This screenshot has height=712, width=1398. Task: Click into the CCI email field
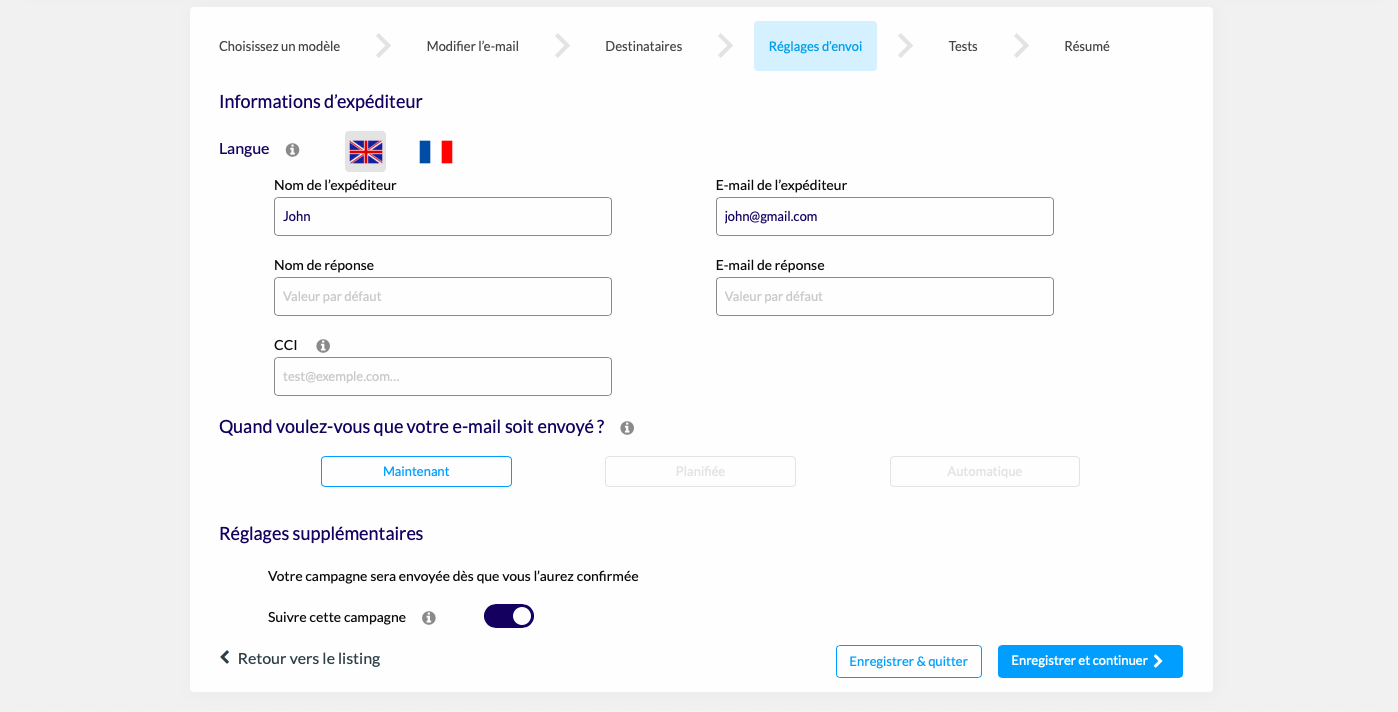(x=443, y=376)
